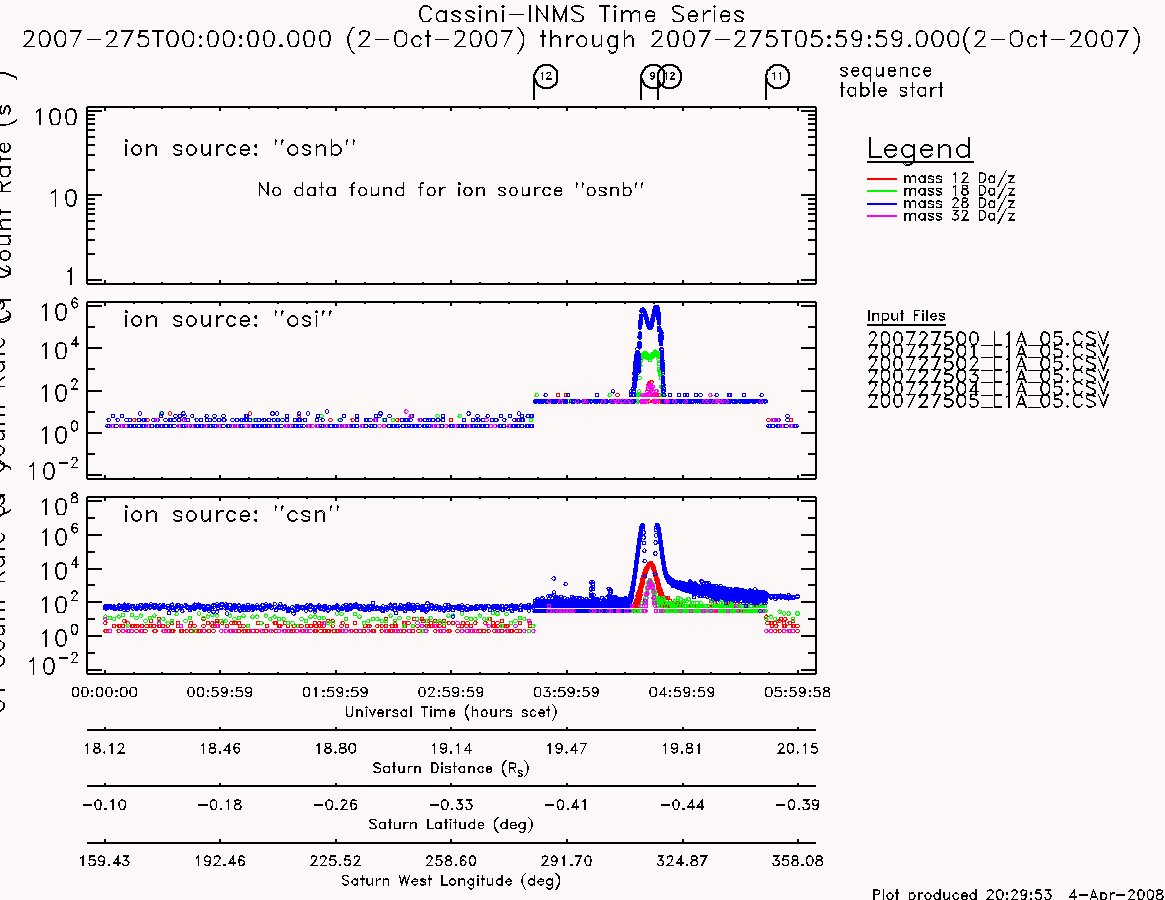Click the 100 tick on osnb y-axis
Screen dimensions: 1165x900
click(x=55, y=117)
